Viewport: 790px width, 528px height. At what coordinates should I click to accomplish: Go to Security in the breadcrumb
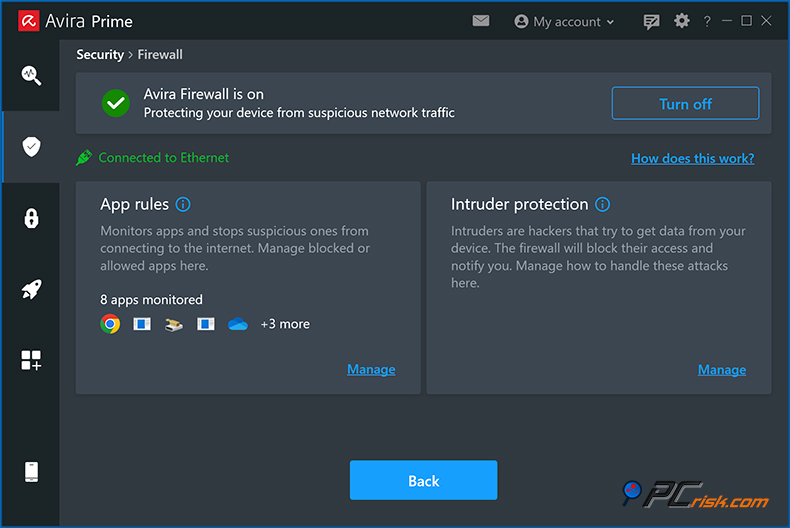[x=100, y=55]
